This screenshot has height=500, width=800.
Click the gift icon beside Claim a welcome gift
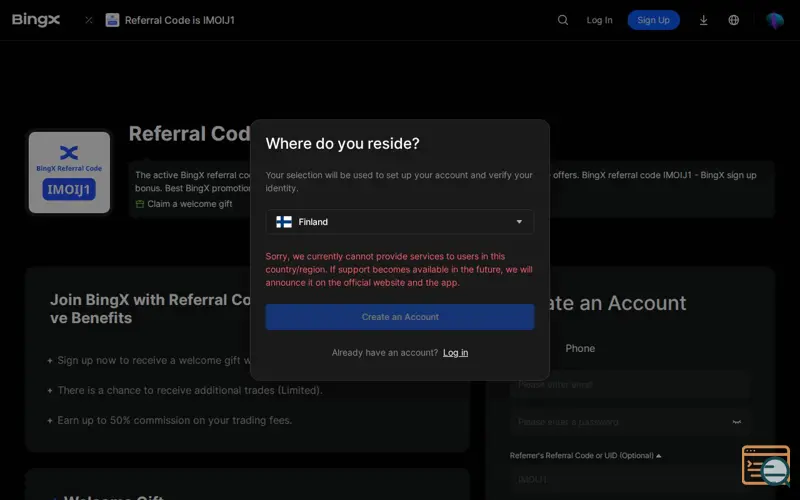(x=140, y=204)
